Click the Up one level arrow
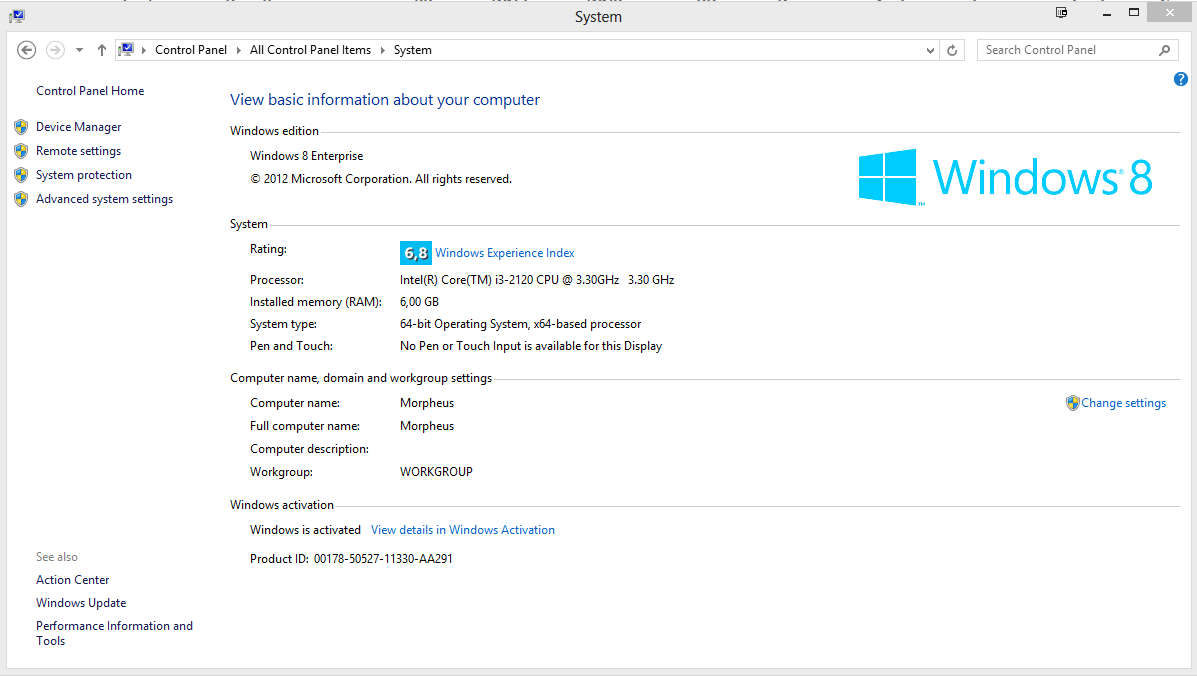This screenshot has height=676, width=1197. [101, 50]
